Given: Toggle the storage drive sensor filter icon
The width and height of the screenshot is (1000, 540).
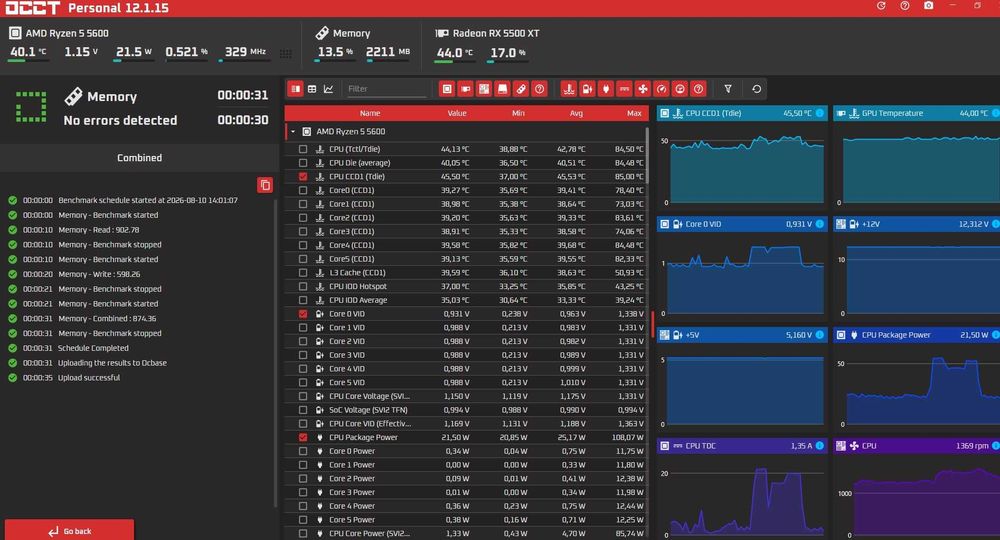Looking at the screenshot, I should tap(503, 89).
